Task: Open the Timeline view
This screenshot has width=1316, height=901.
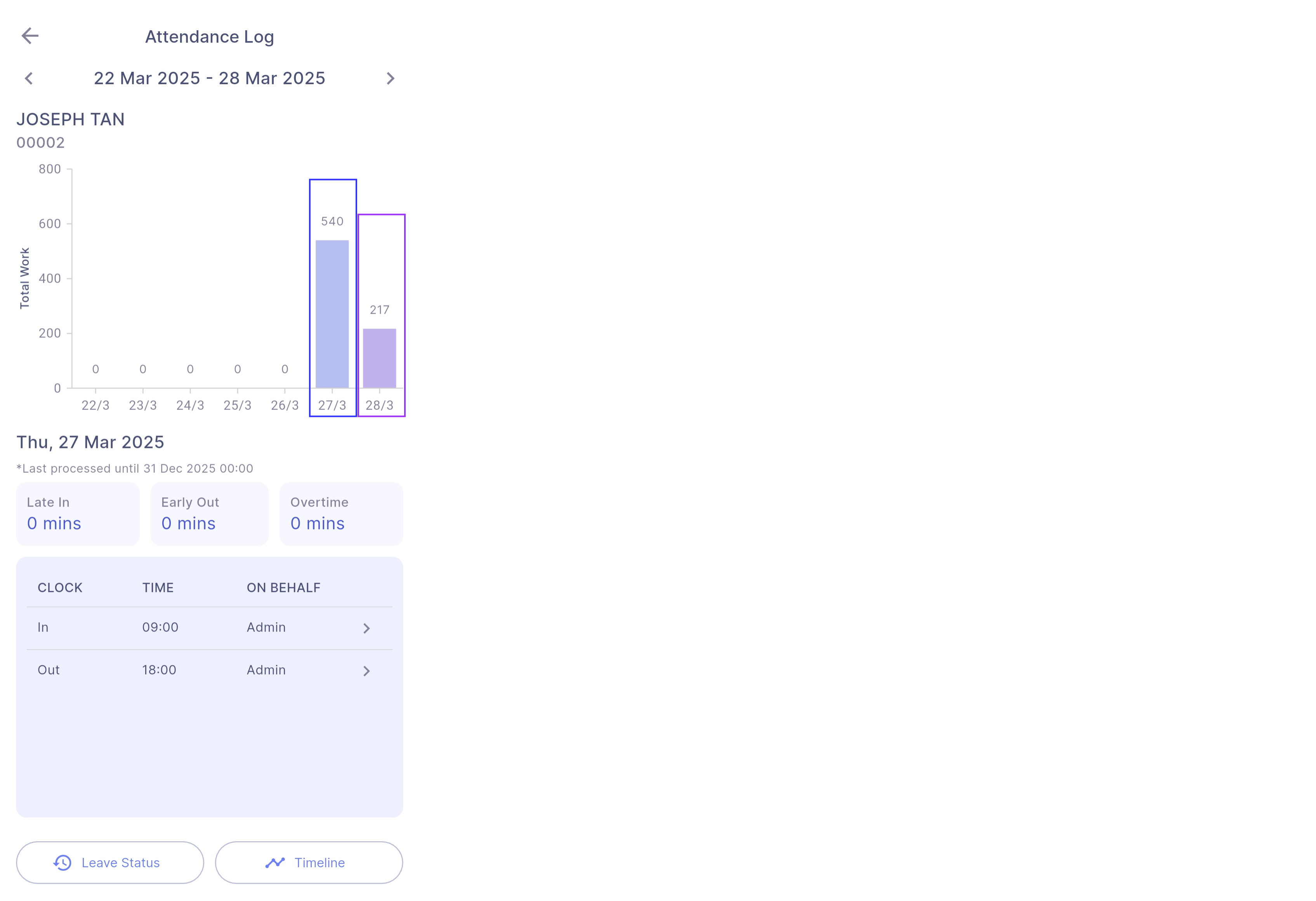Action: [x=309, y=863]
